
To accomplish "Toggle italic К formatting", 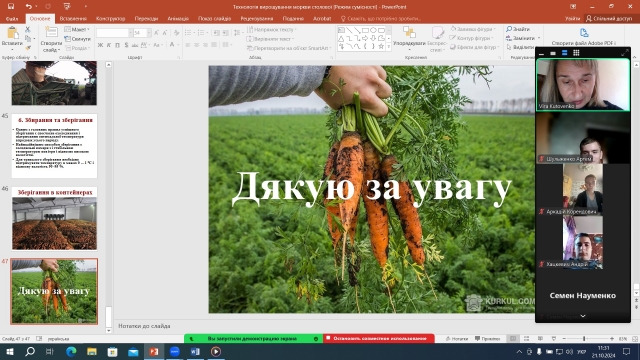I will [109, 45].
